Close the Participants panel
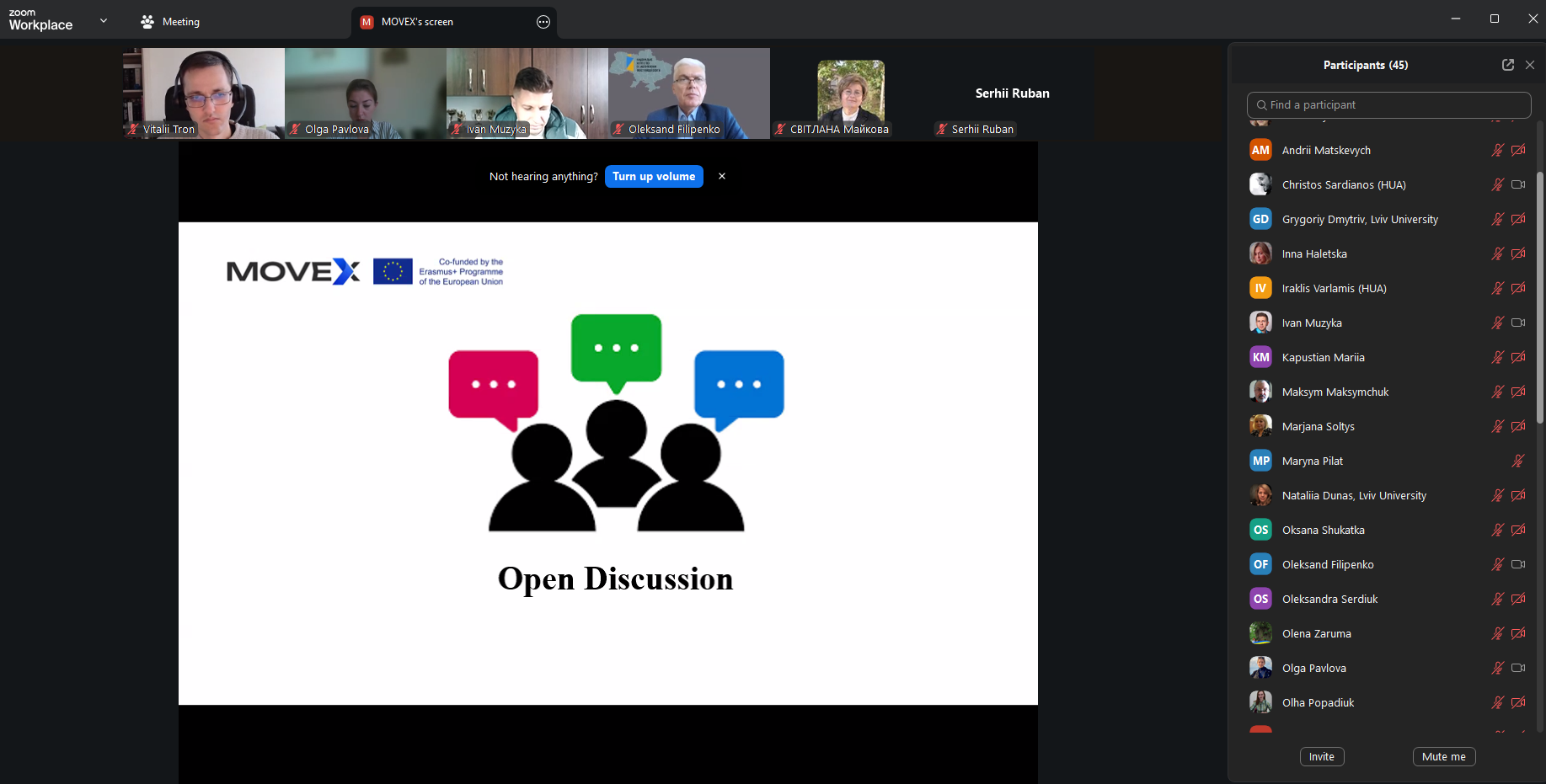The height and width of the screenshot is (784, 1546). tap(1530, 65)
